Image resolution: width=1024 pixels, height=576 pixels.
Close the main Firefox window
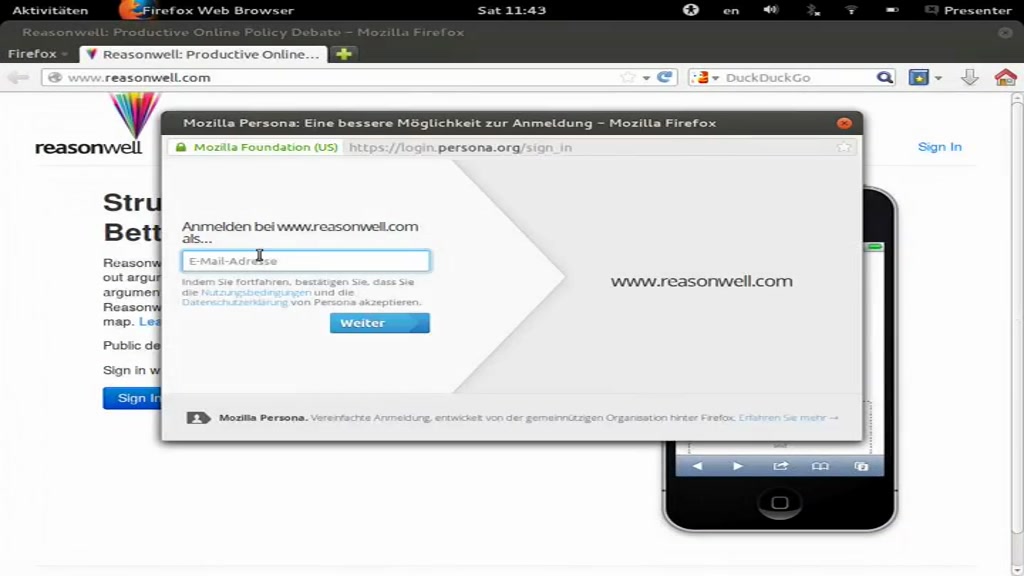(x=1005, y=32)
